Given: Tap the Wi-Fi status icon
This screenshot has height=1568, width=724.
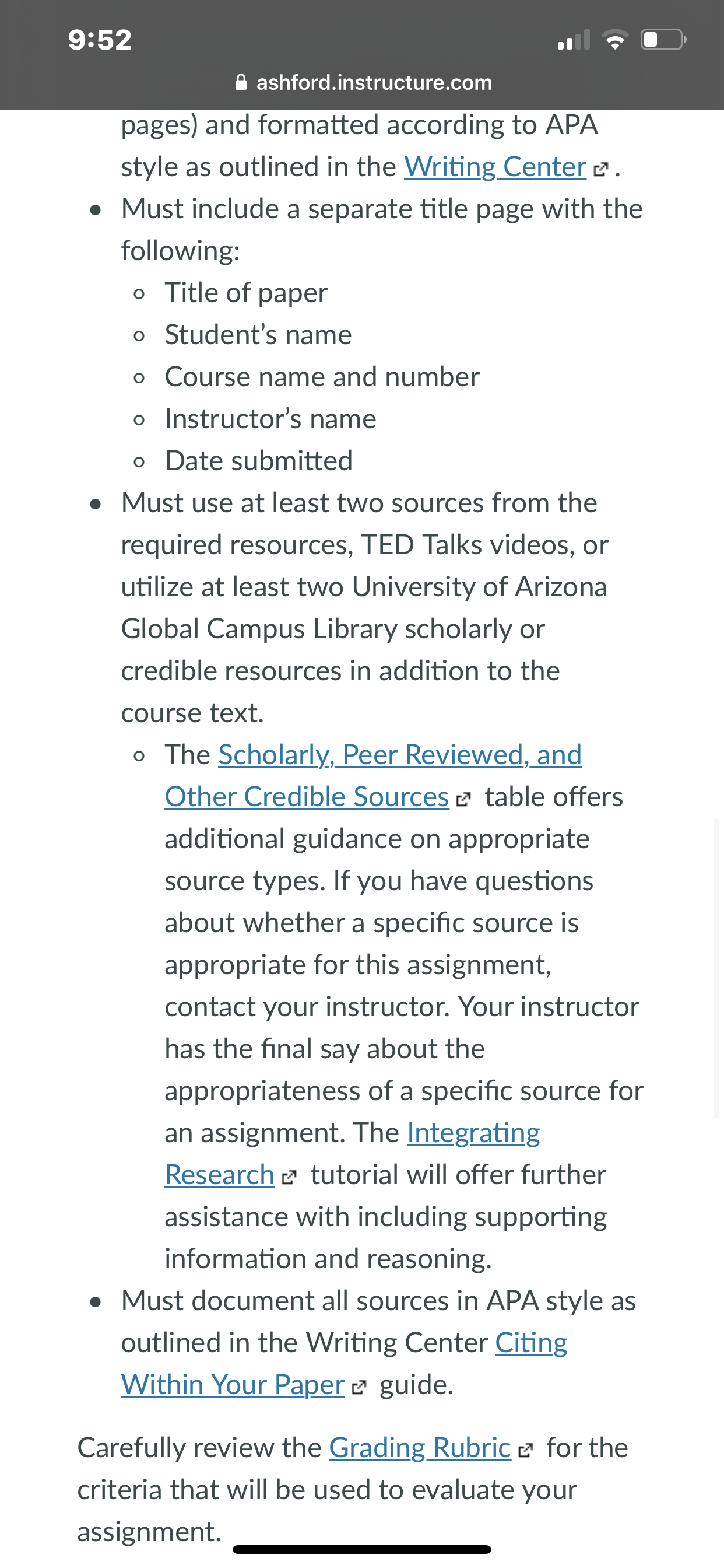Looking at the screenshot, I should tap(615, 40).
